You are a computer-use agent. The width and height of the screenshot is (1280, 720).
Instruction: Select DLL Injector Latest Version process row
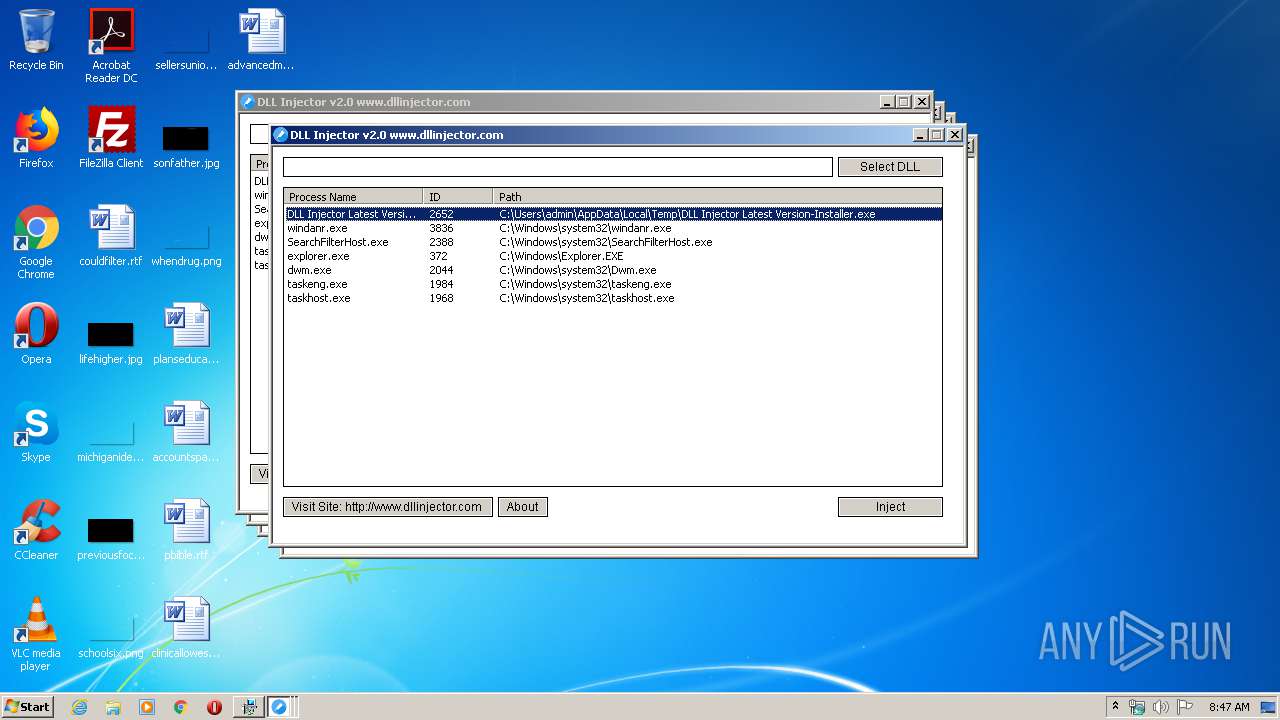(613, 214)
